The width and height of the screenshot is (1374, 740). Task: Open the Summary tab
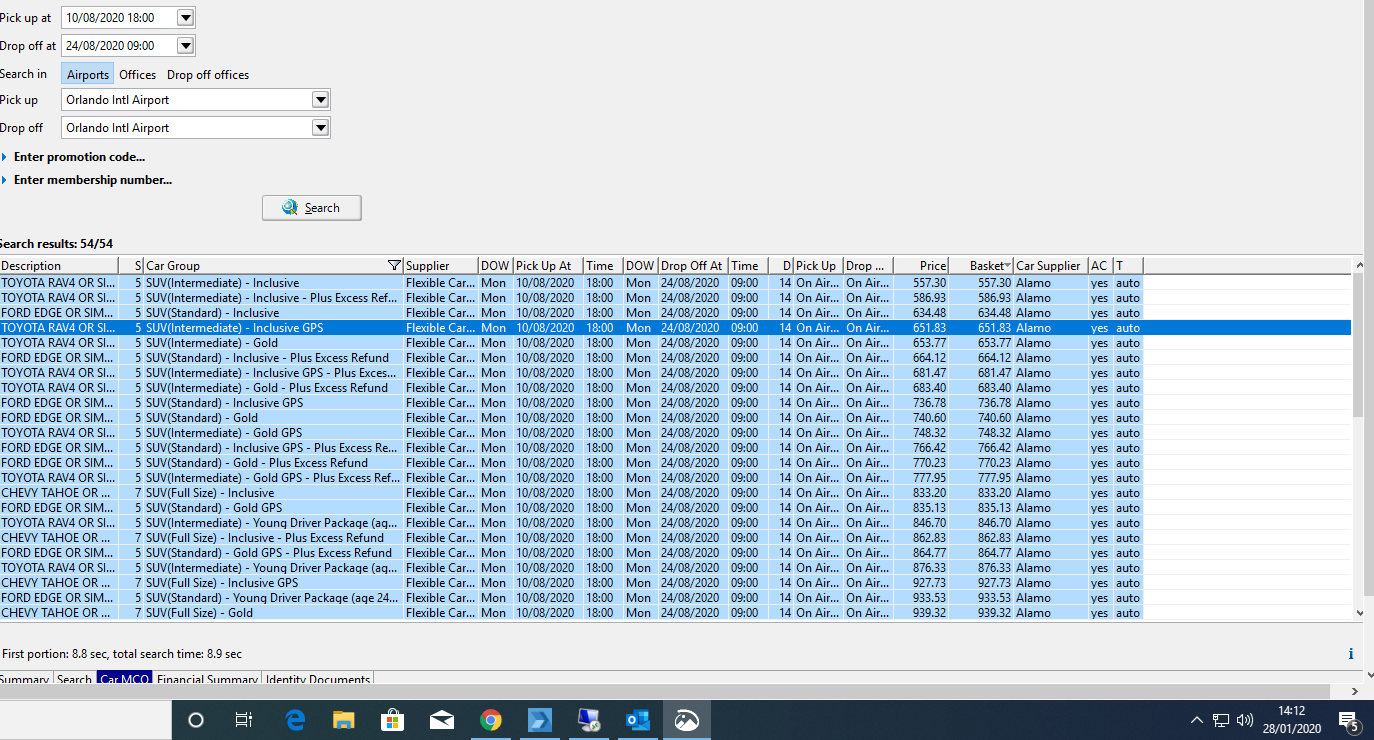click(25, 680)
